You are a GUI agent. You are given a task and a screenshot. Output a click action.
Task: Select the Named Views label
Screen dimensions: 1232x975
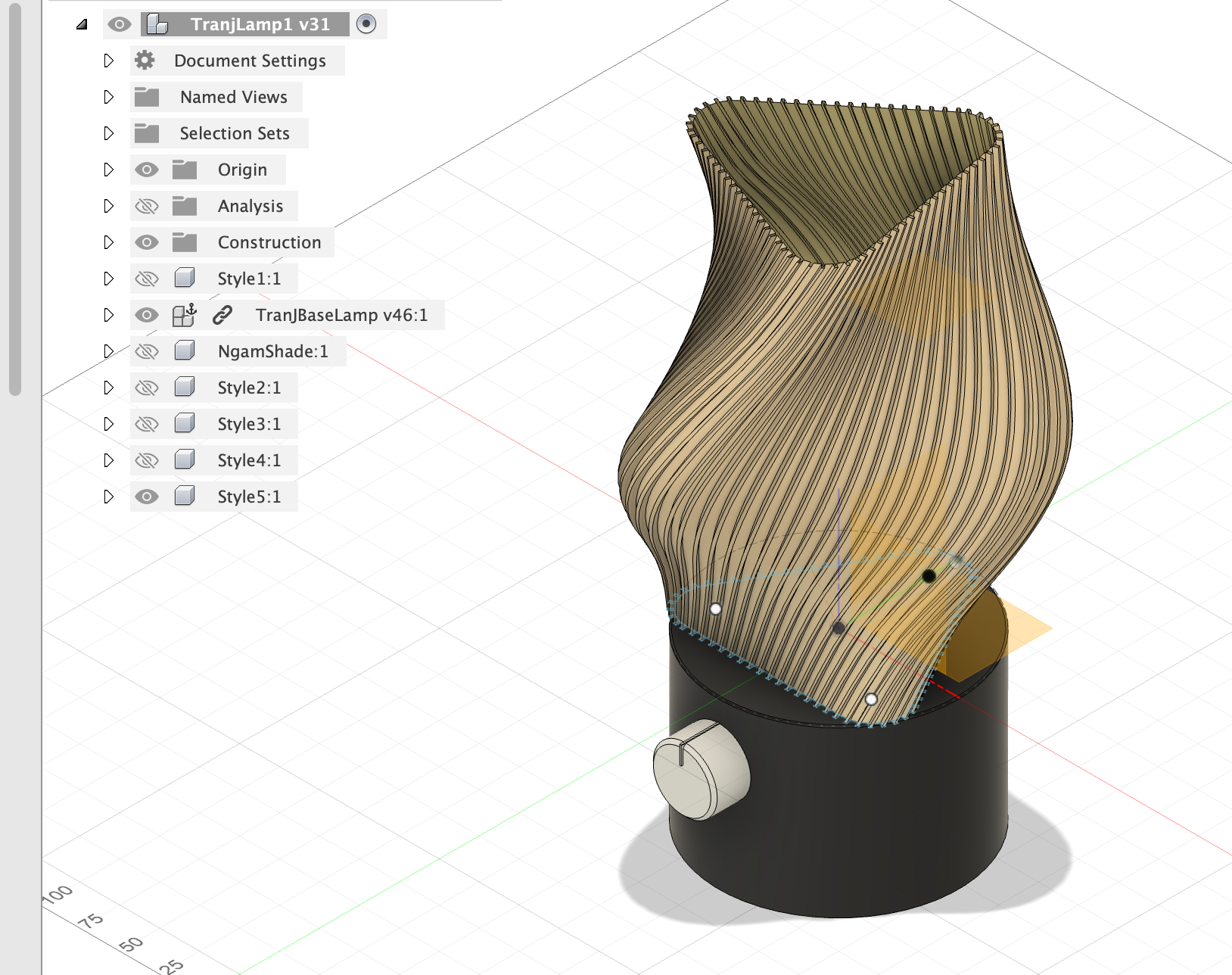(x=234, y=97)
